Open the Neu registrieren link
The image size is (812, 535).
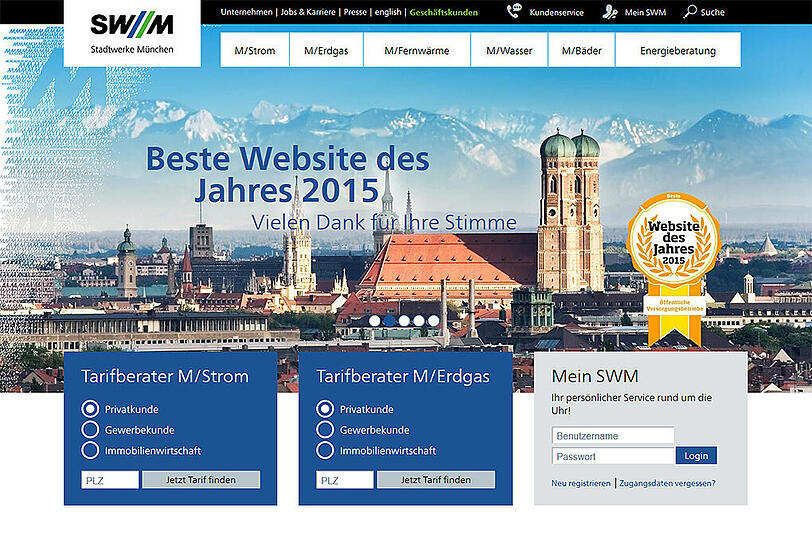[x=581, y=483]
